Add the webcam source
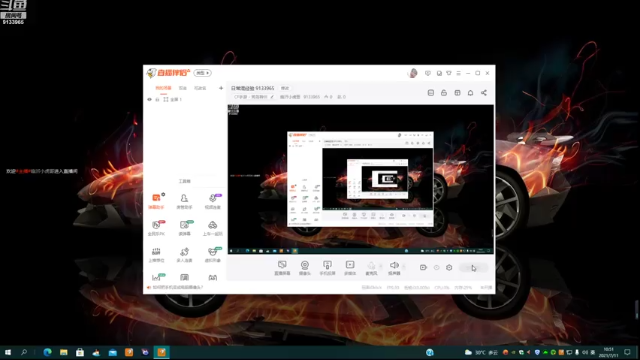Screen dimensions: 640x360 click(x=304, y=268)
